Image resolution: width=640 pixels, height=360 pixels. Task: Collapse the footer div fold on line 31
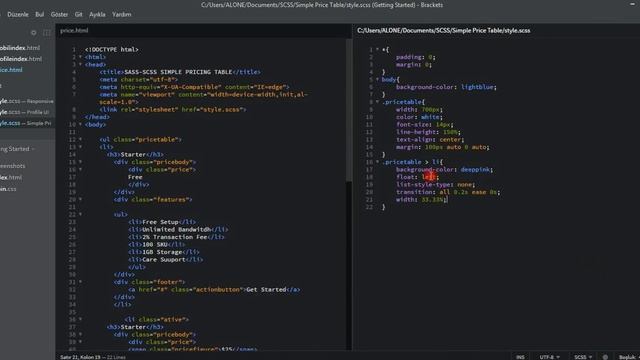point(80,282)
